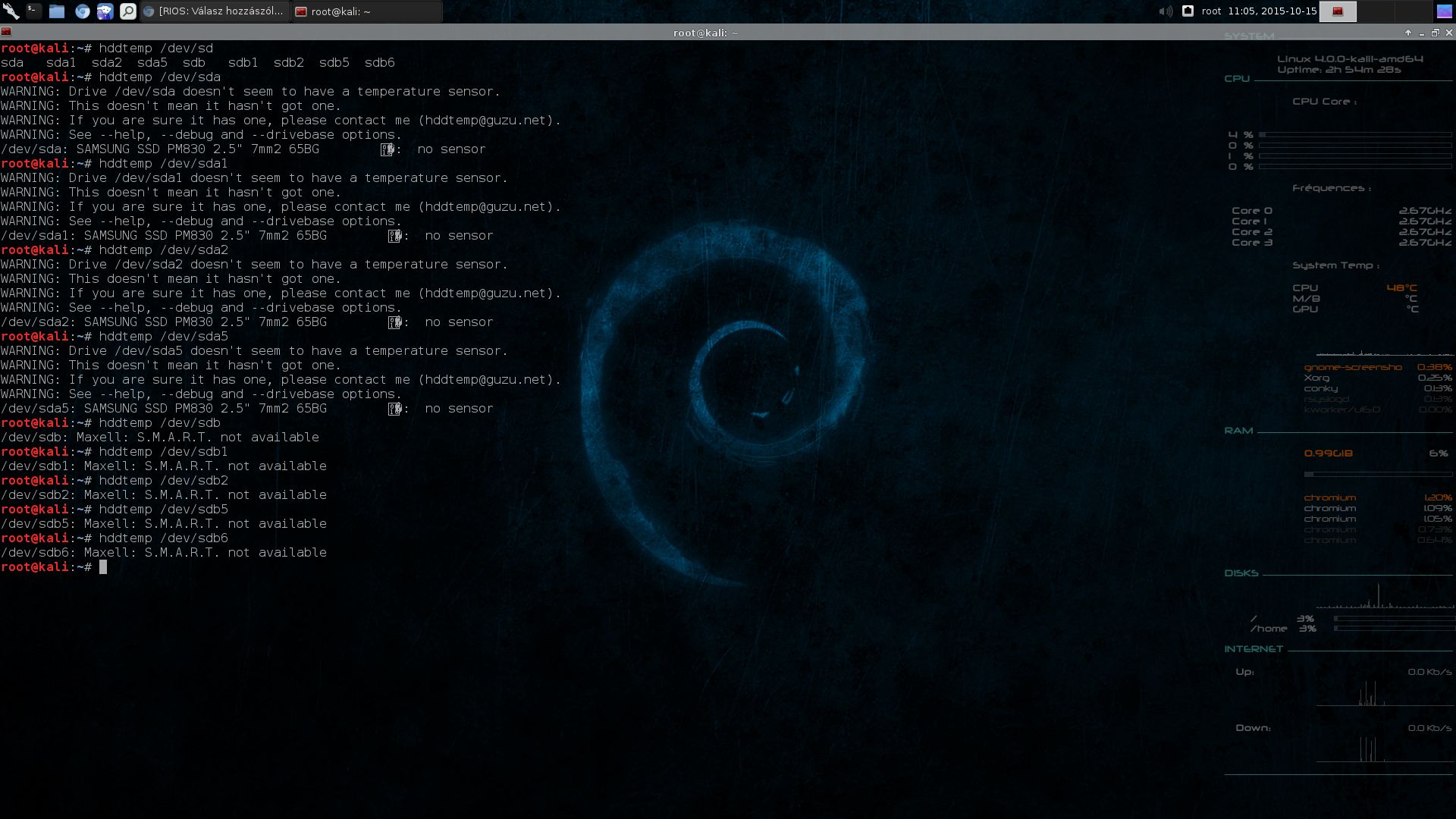Open the application finder magnifier icon
The width and height of the screenshot is (1456, 819).
[128, 11]
